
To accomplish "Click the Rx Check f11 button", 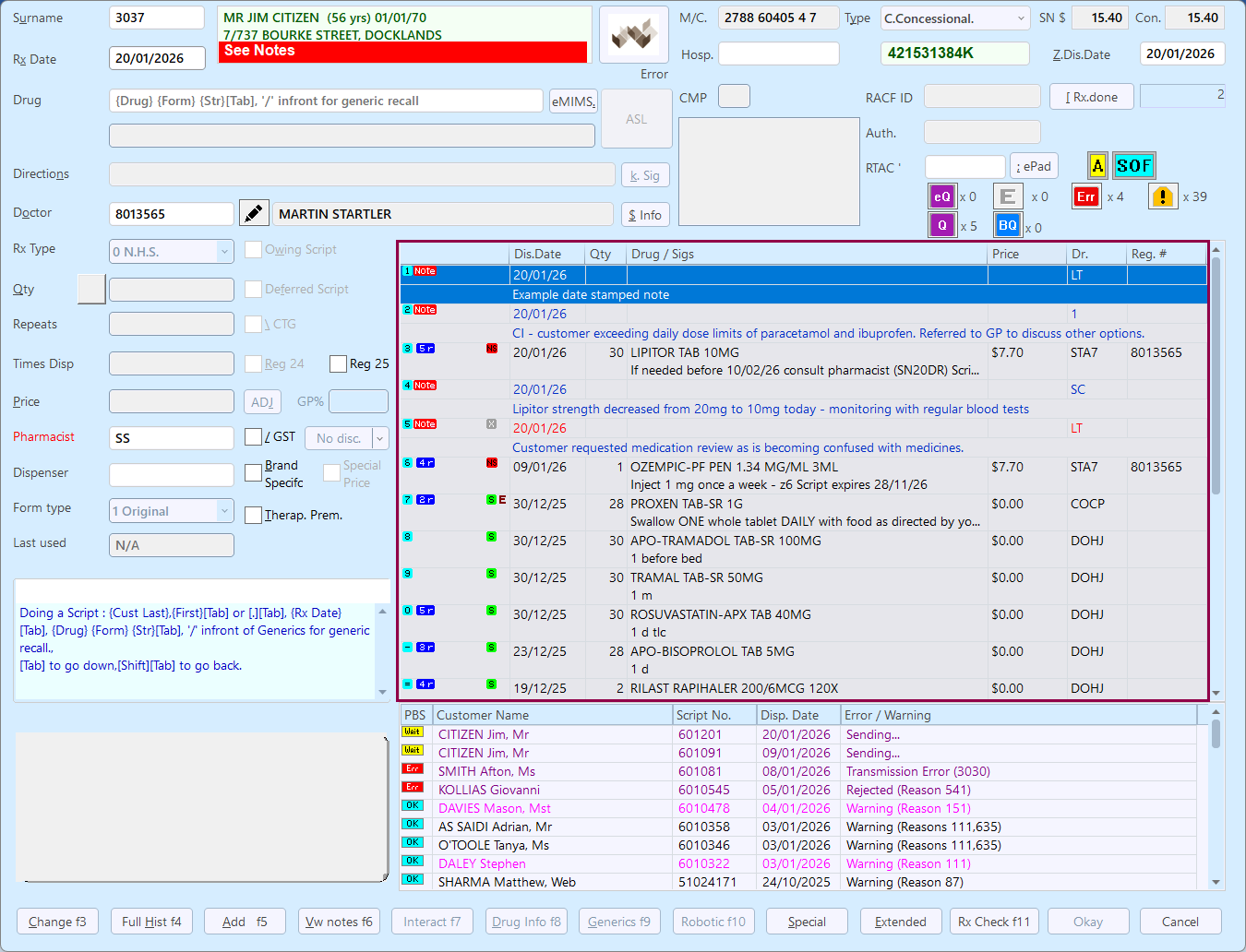I will [994, 922].
